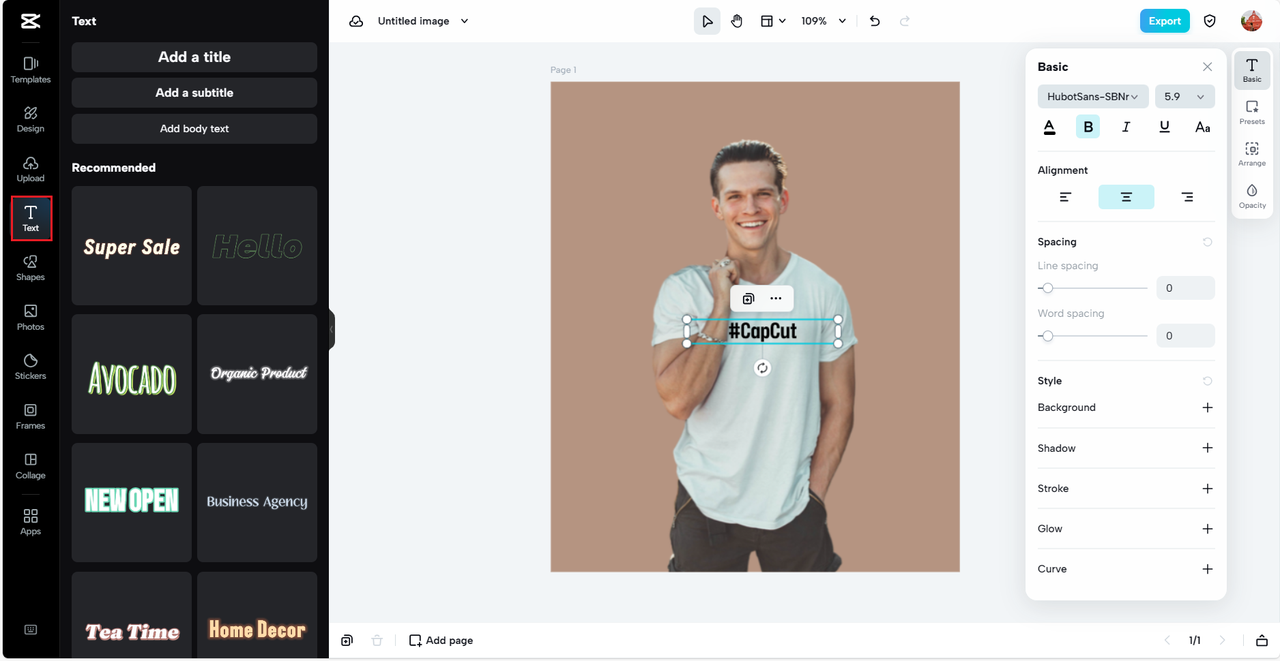Click the Line spacing value field
The image size is (1280, 661).
pos(1185,288)
